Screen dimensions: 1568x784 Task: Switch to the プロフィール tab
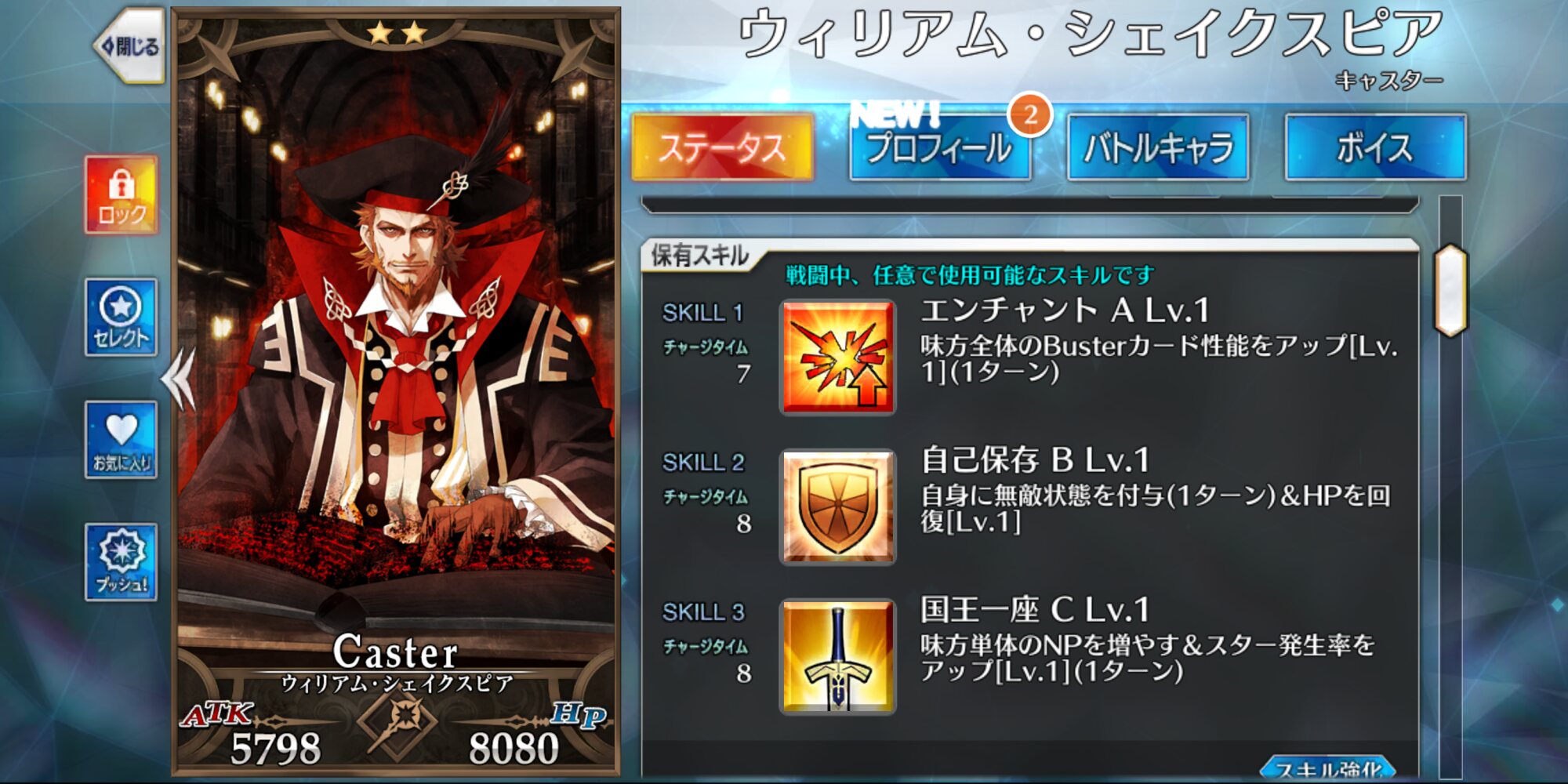[x=940, y=147]
